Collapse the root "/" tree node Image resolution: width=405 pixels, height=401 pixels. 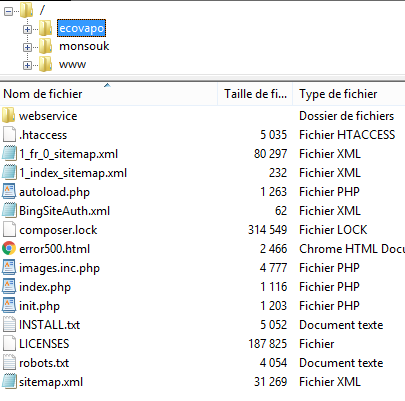click(8, 12)
